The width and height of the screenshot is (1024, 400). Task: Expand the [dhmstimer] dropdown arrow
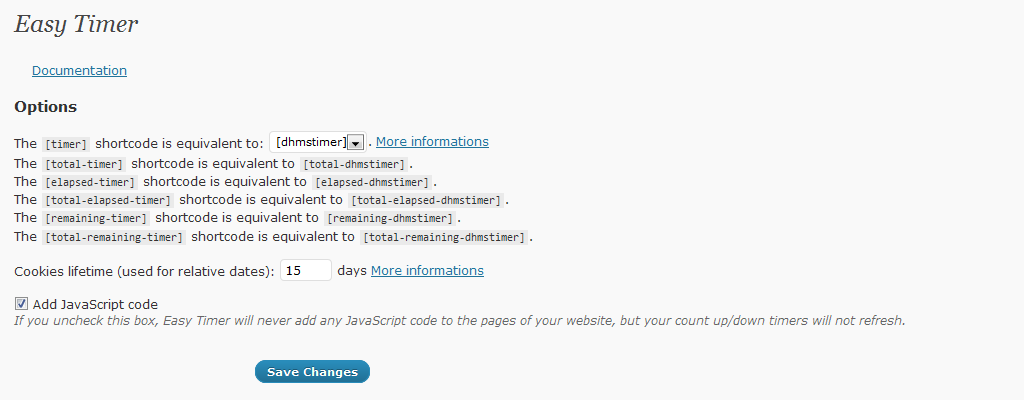355,142
